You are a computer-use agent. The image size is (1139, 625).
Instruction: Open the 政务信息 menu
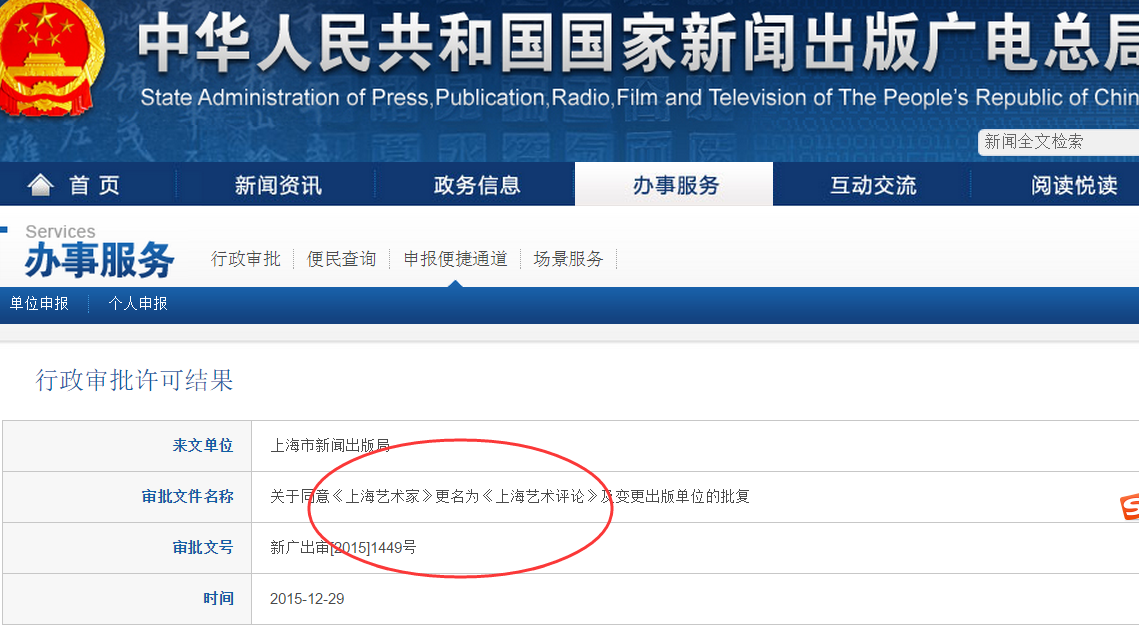477,185
